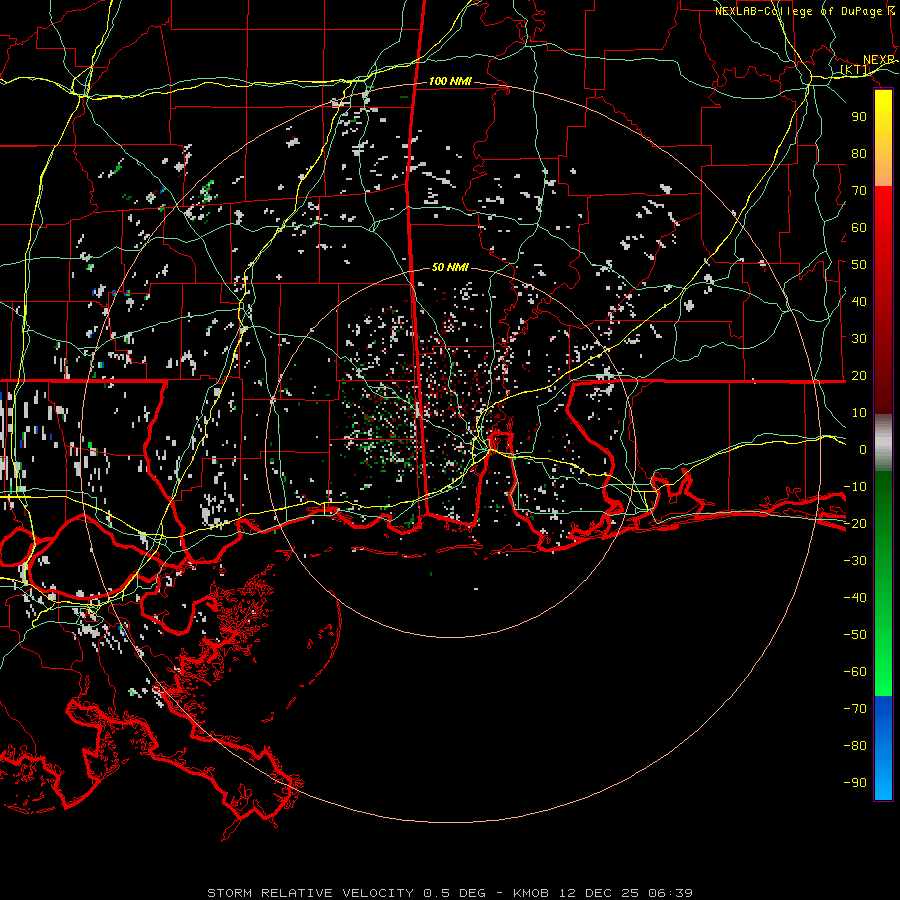
Task: Click the 40 value on velocity scale
Action: pyautogui.click(x=859, y=302)
